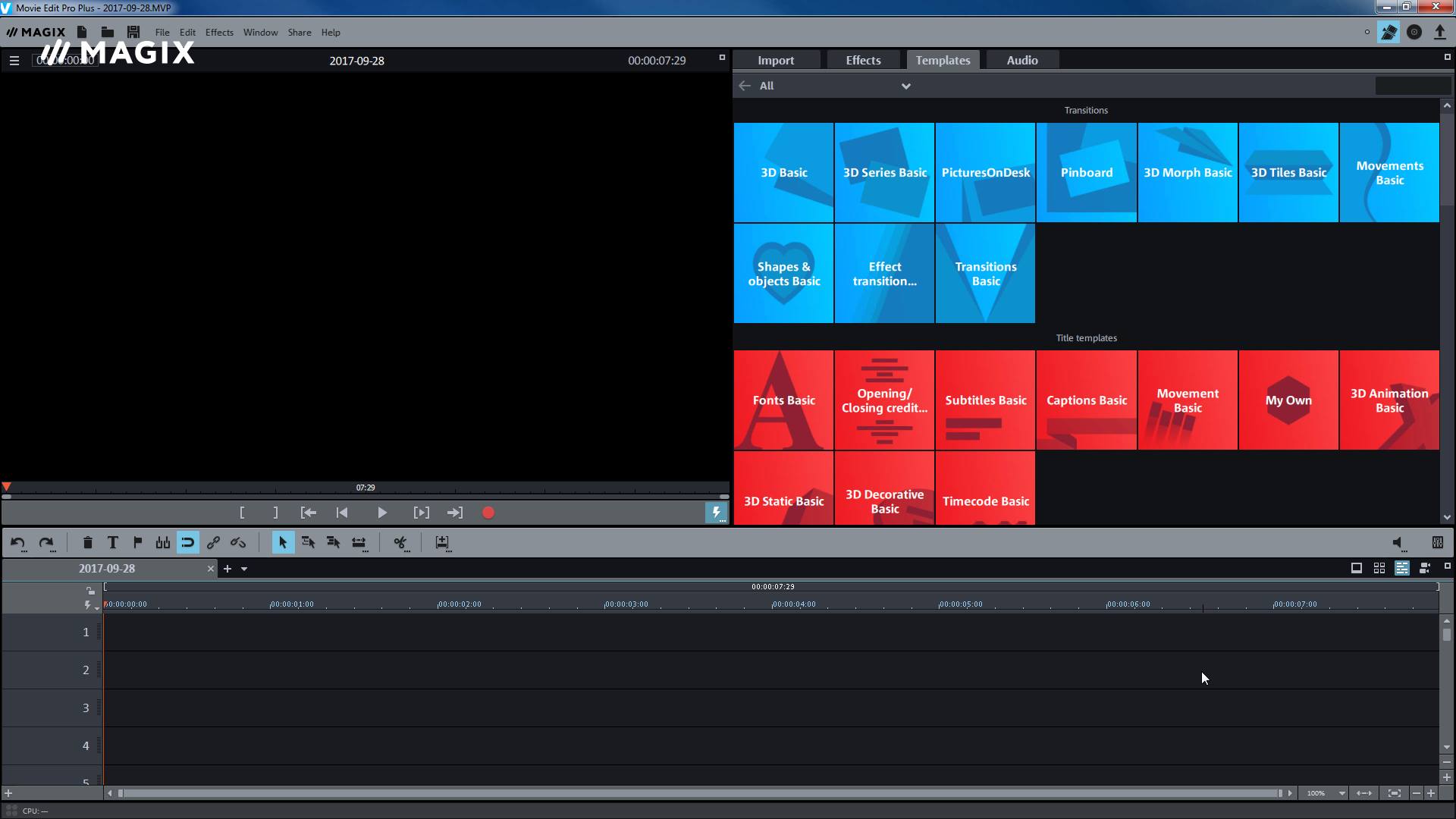The height and width of the screenshot is (819, 1456).
Task: Click the timeline position marker at 7:29
Action: 365,487
